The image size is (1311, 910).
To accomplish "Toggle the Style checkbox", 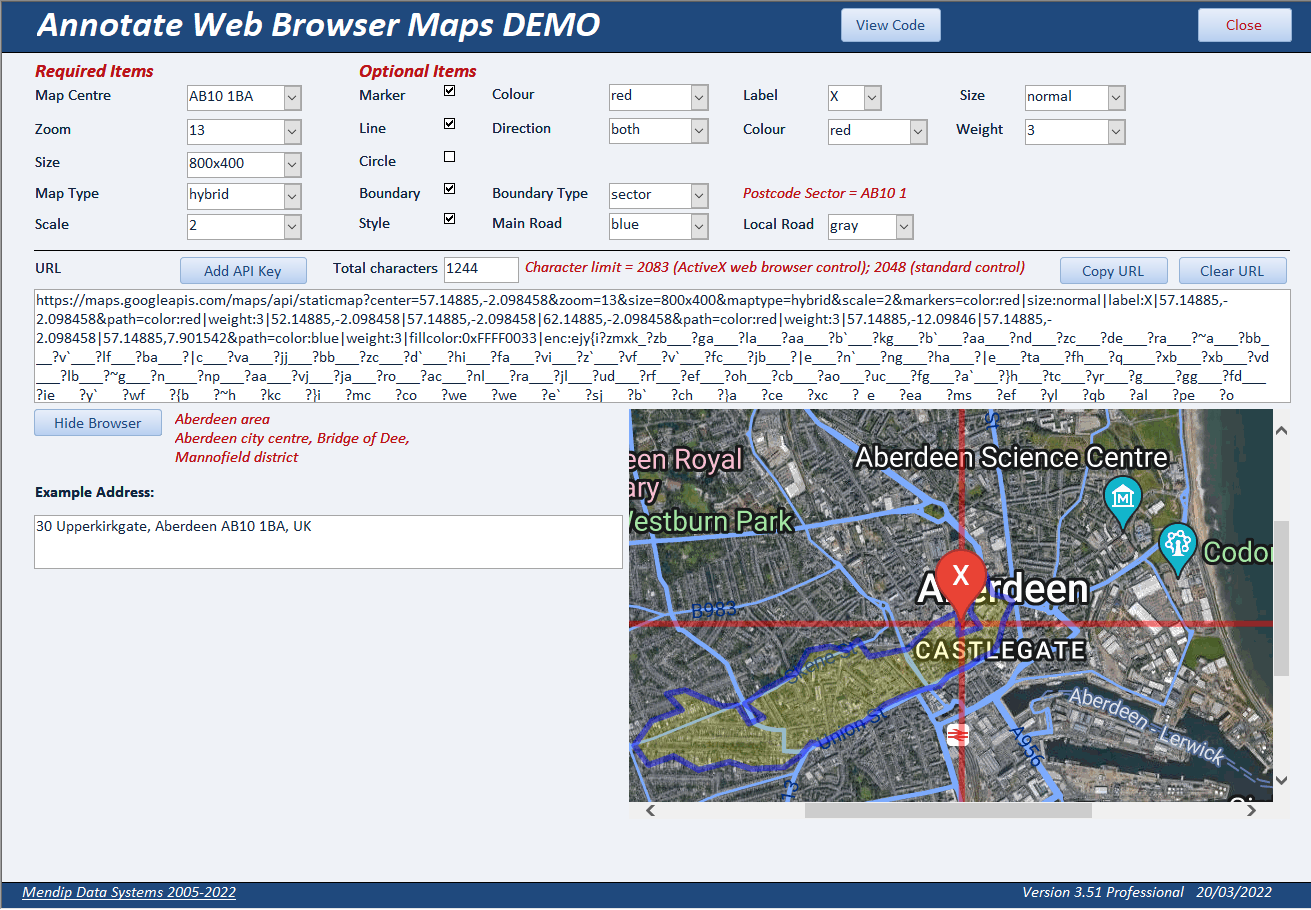I will (450, 218).
